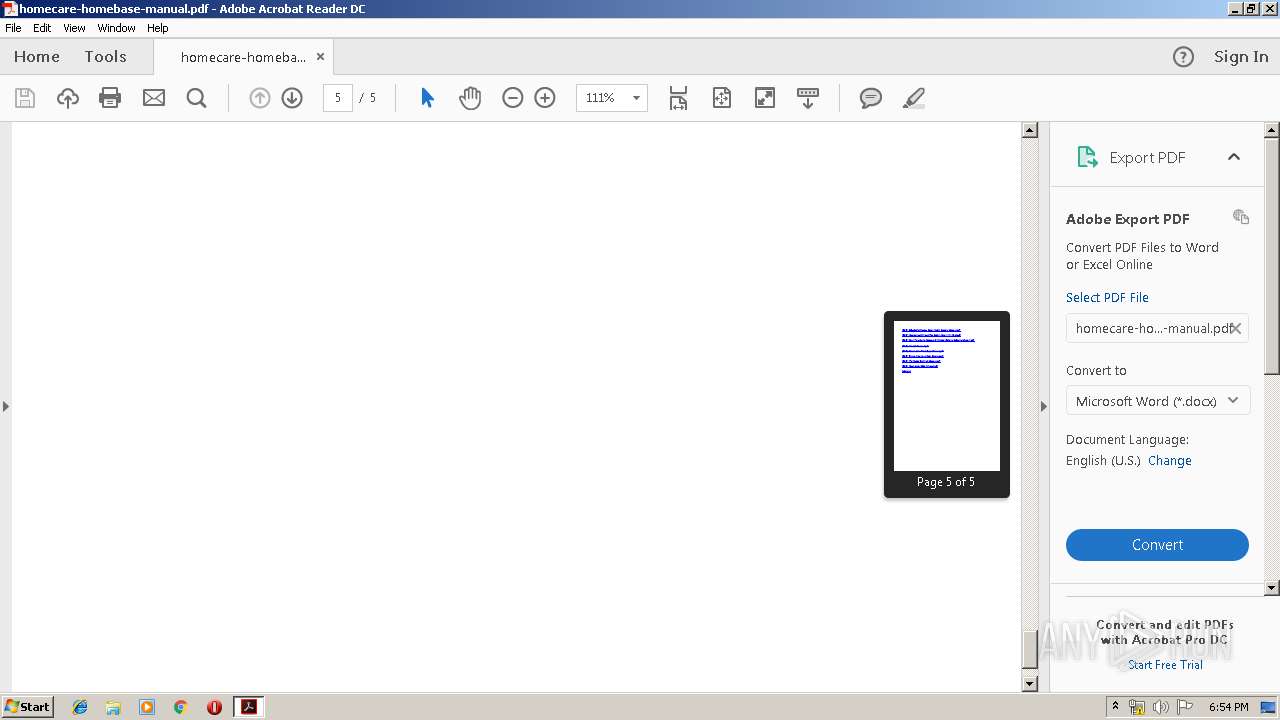Click the system clock 6:54 PM
1280x720 pixels.
coord(1228,707)
